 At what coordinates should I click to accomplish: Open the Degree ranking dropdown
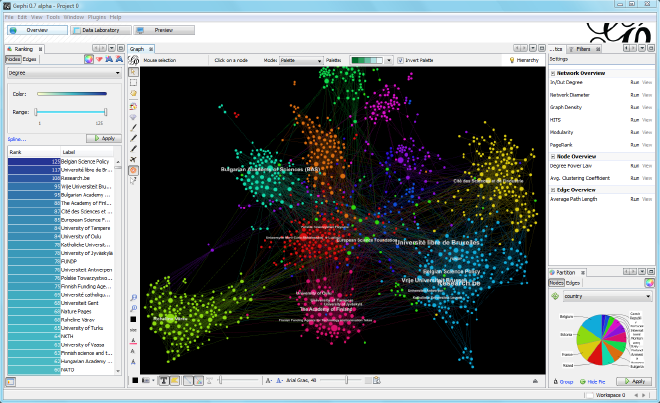(64, 73)
